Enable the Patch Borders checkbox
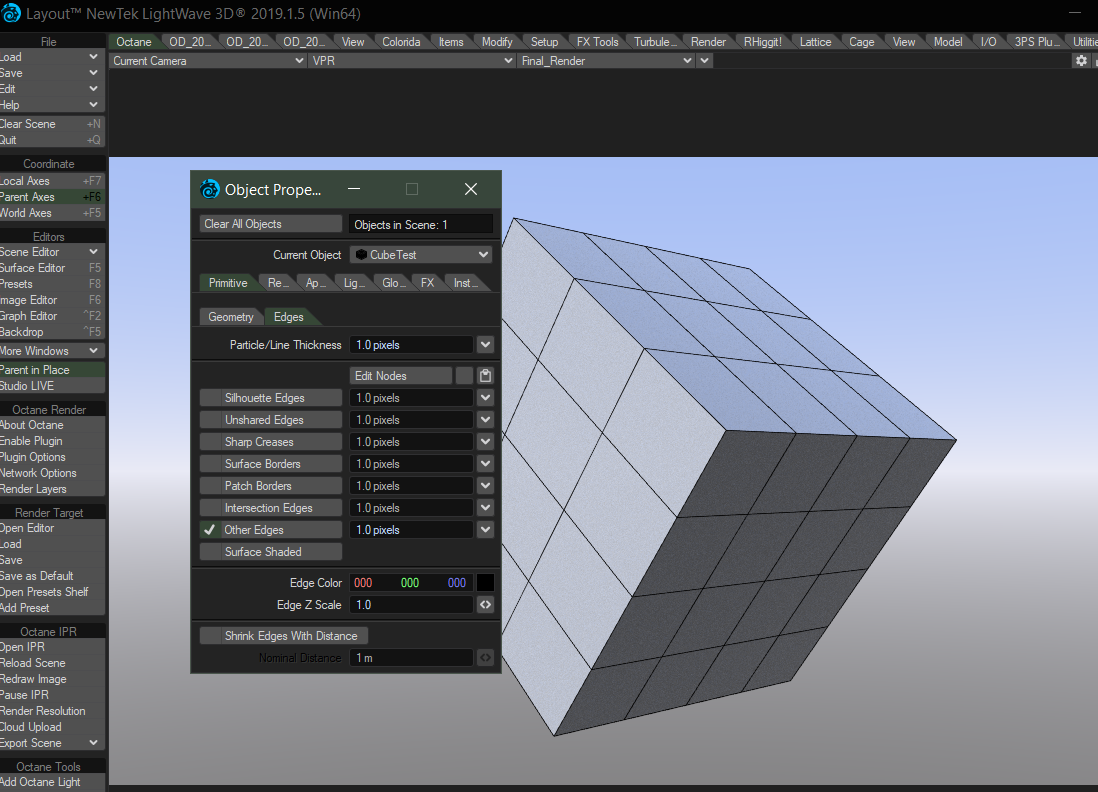Screen dimensions: 1098x792 coord(210,486)
